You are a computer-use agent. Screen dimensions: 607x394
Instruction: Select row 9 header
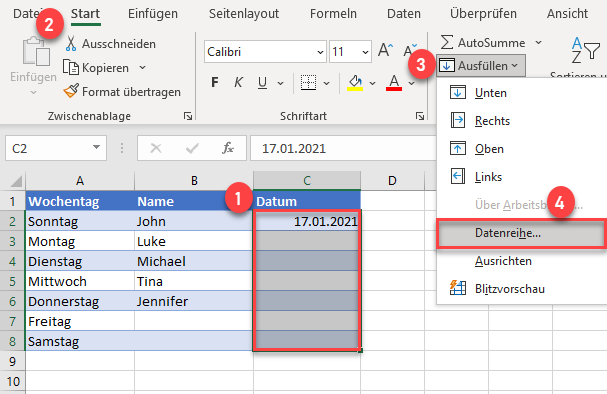point(12,361)
